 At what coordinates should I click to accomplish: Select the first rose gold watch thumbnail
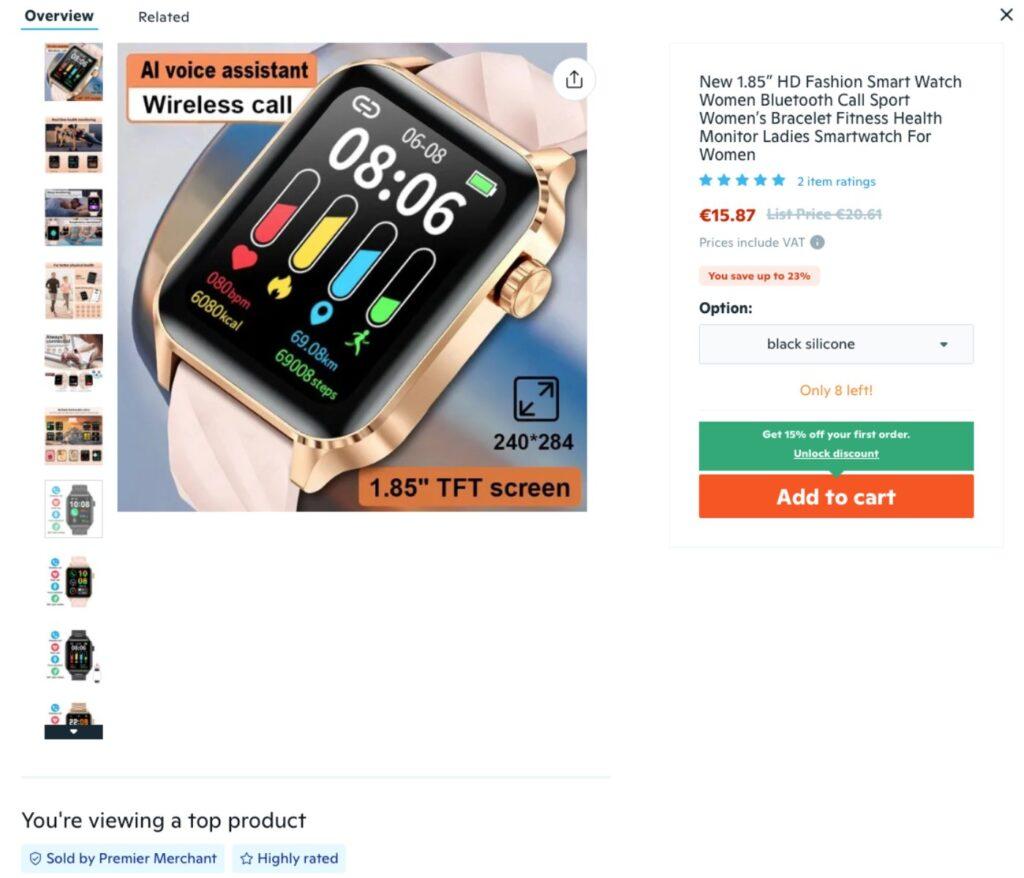pos(73,72)
